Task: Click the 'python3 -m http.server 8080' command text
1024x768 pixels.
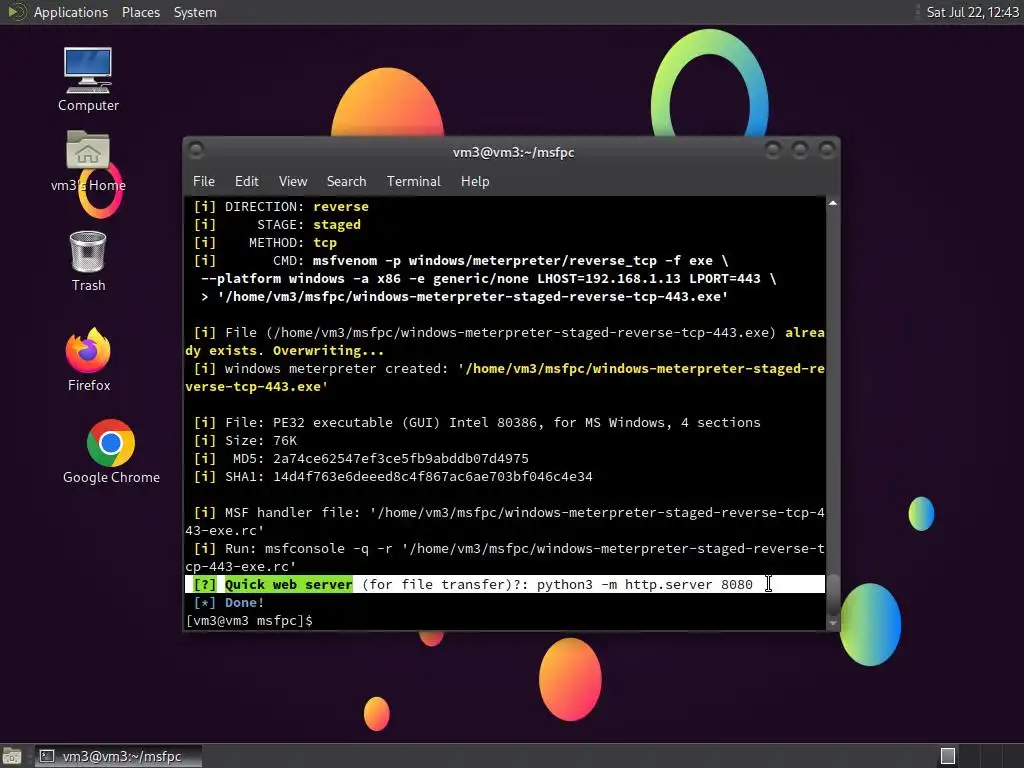Action: [x=645, y=584]
